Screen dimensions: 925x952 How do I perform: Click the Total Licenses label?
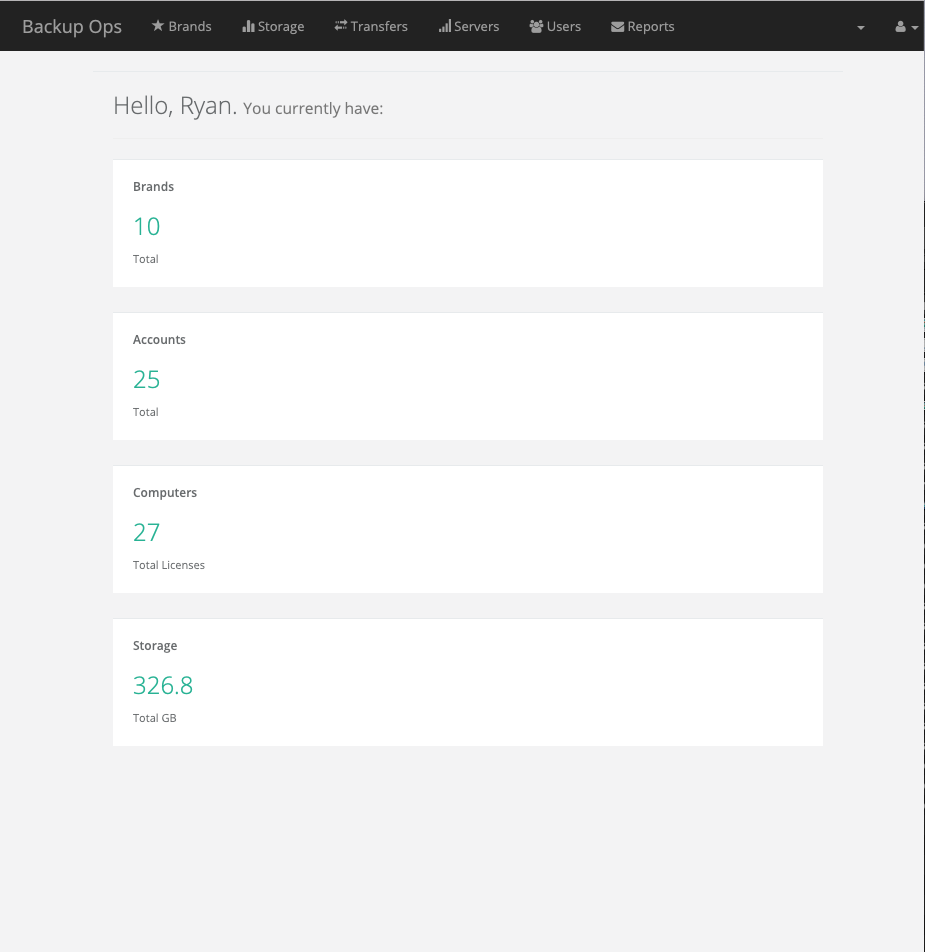point(169,565)
